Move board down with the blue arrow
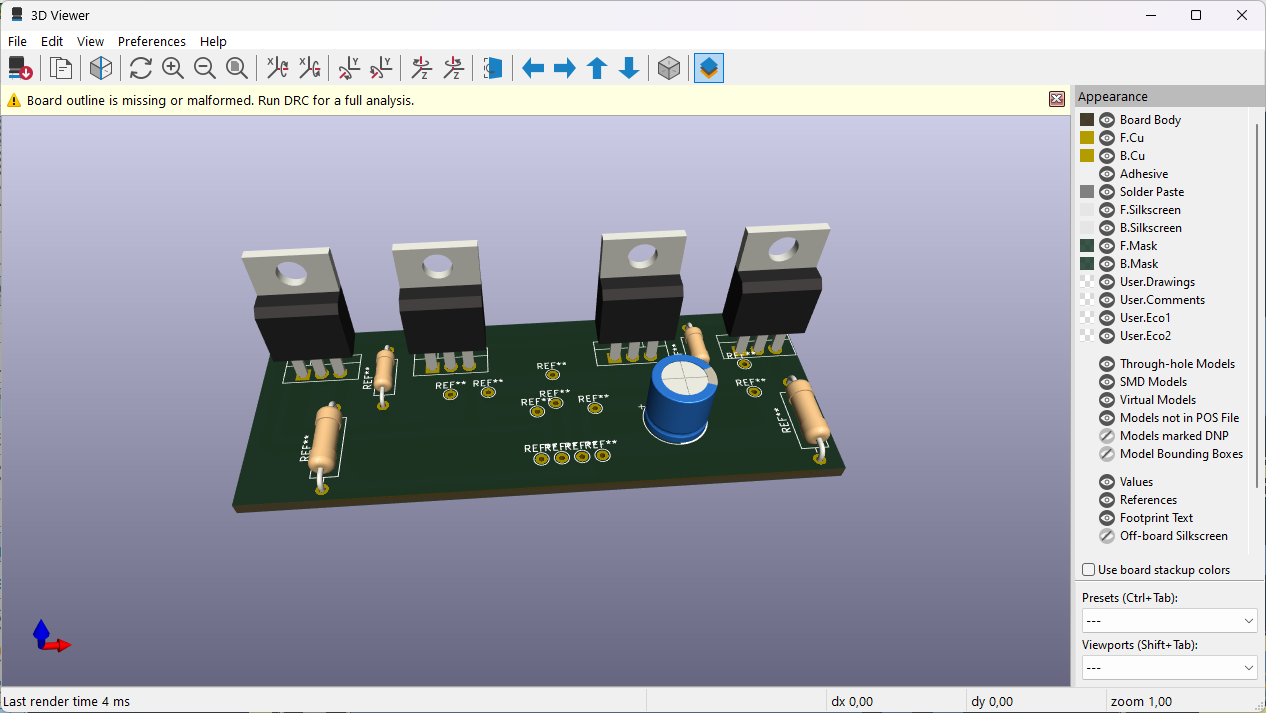The height and width of the screenshot is (713, 1266). pos(629,68)
